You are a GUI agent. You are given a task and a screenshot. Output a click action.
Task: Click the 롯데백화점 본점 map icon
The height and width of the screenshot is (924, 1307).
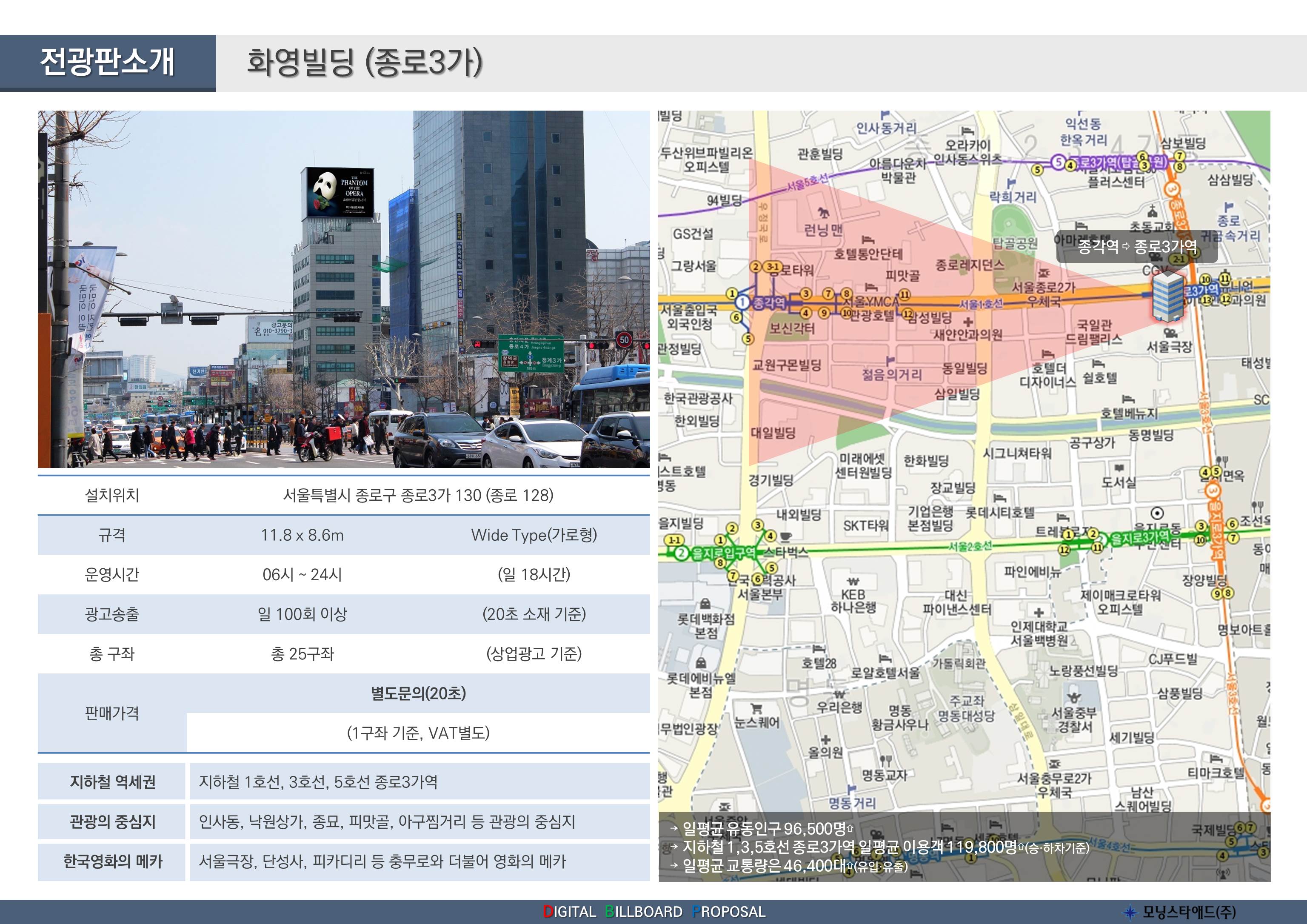[x=705, y=604]
